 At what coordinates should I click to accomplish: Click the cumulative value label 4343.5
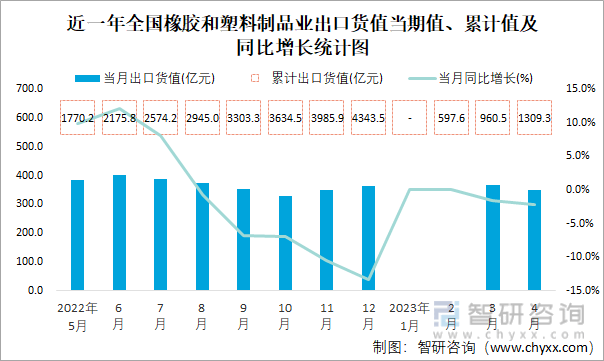click(x=369, y=118)
